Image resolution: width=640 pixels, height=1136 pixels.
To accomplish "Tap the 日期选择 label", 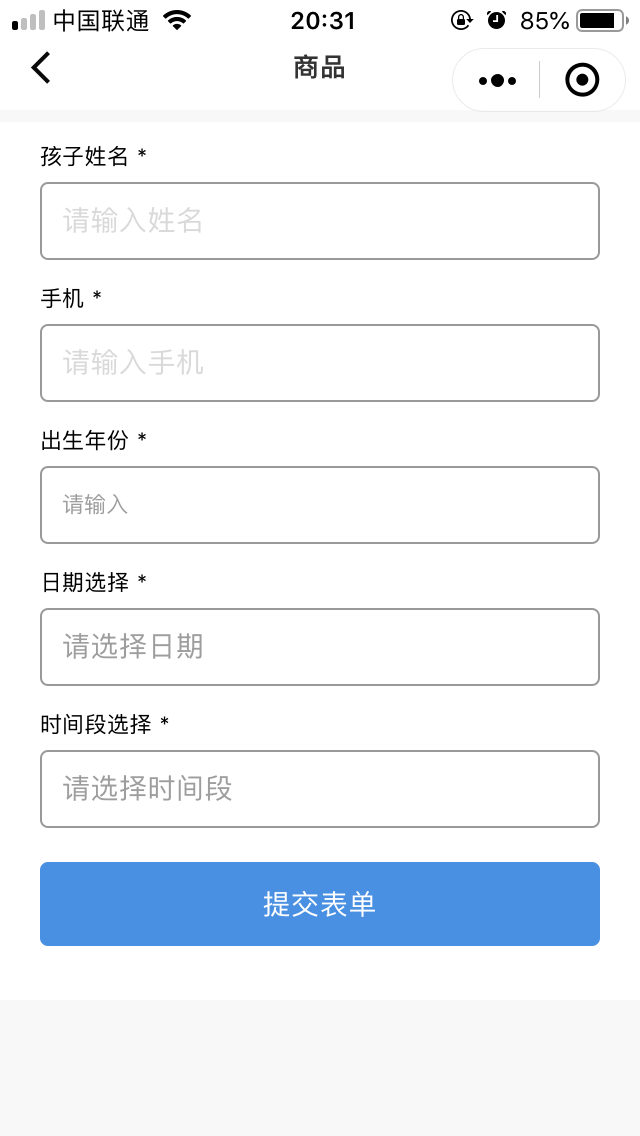I will click(x=85, y=582).
